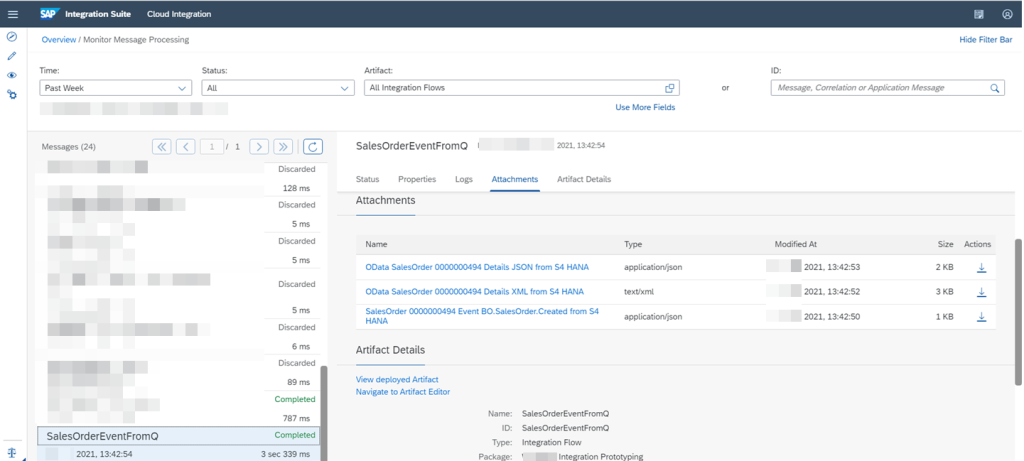Click the Type column header
Image resolution: width=1024 pixels, height=461 pixels.
[x=633, y=244]
